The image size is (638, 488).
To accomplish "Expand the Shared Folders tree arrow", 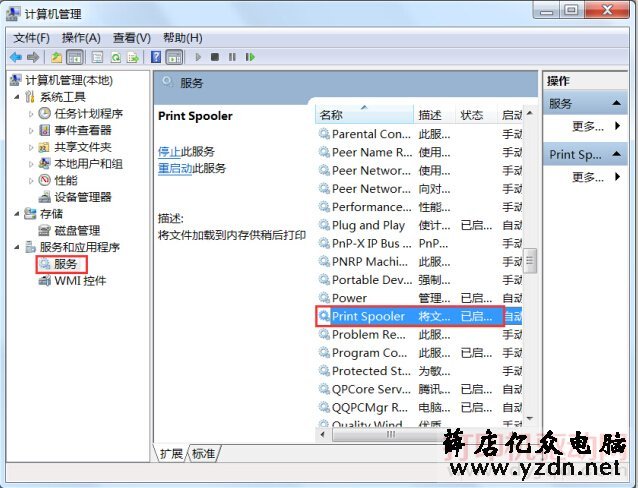I will click(x=31, y=147).
